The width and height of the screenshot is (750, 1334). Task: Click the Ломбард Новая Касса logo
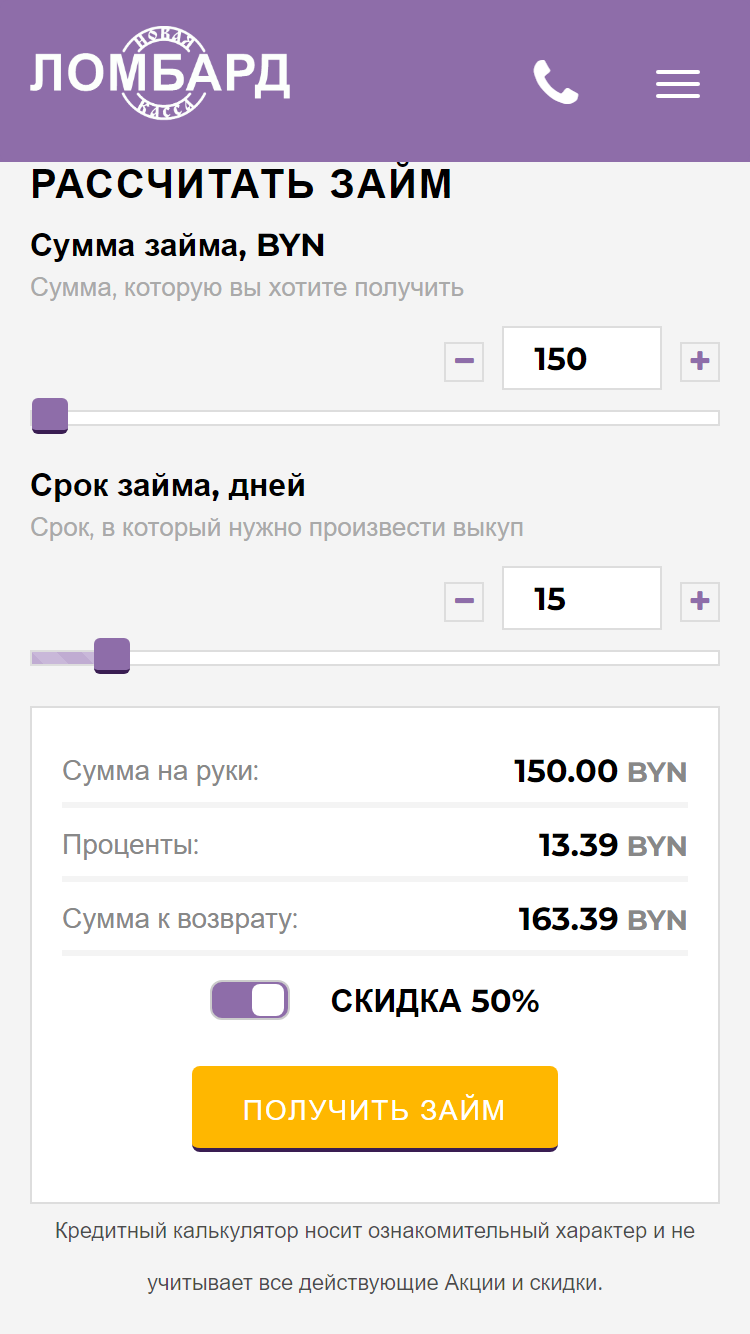[x=160, y=73]
